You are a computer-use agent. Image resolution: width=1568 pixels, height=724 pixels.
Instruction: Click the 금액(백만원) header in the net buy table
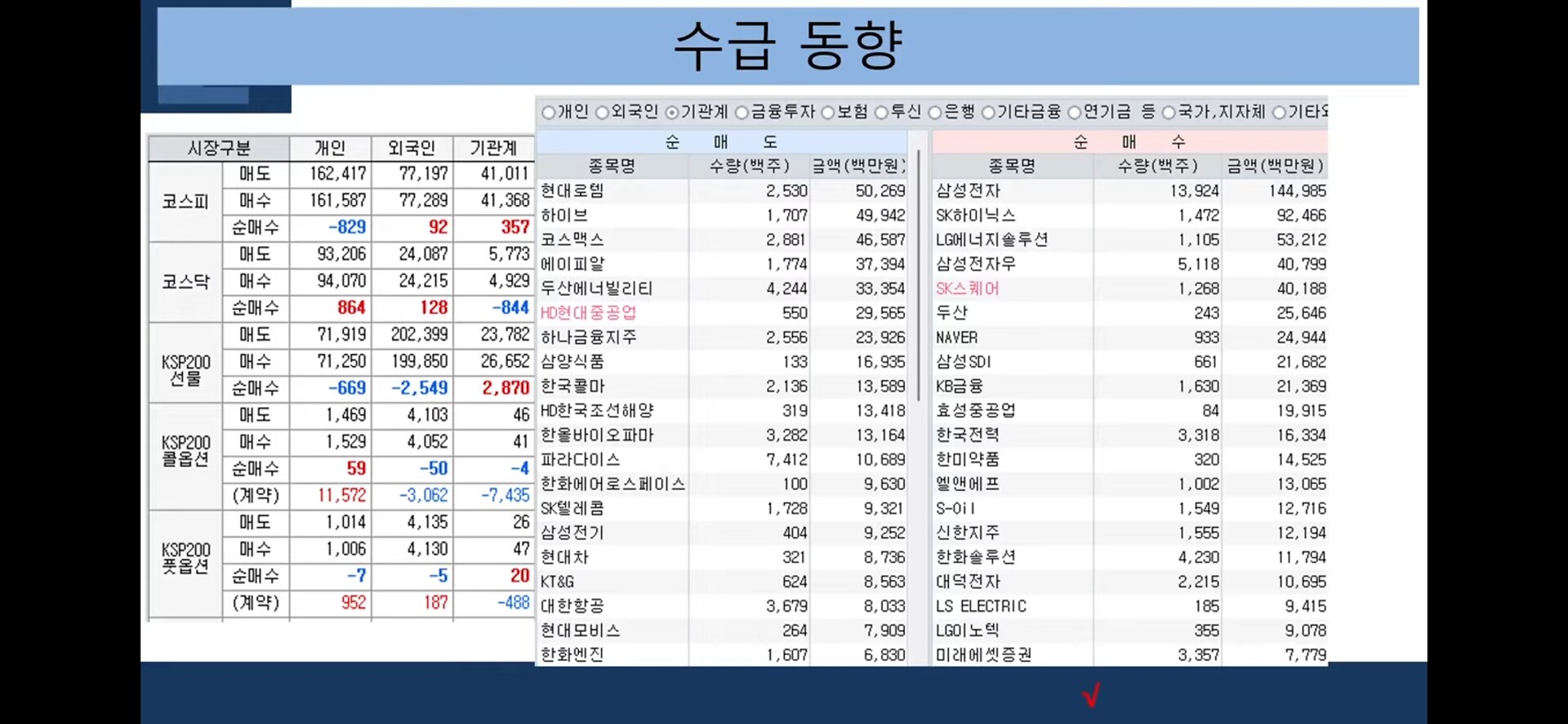1275,166
